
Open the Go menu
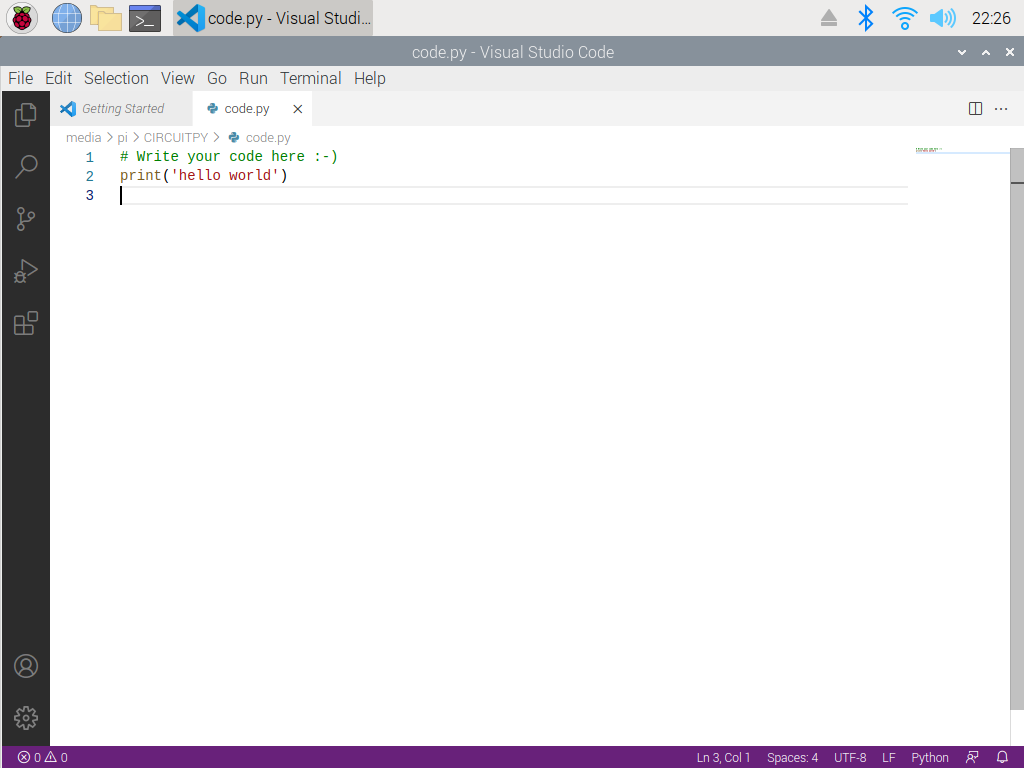click(217, 78)
